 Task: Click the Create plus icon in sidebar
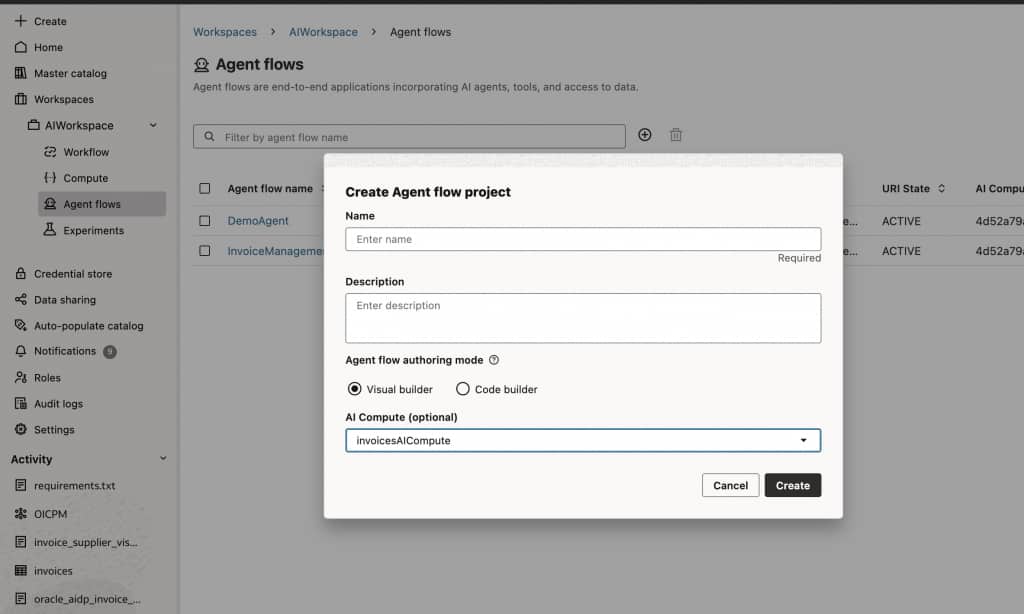coord(21,21)
